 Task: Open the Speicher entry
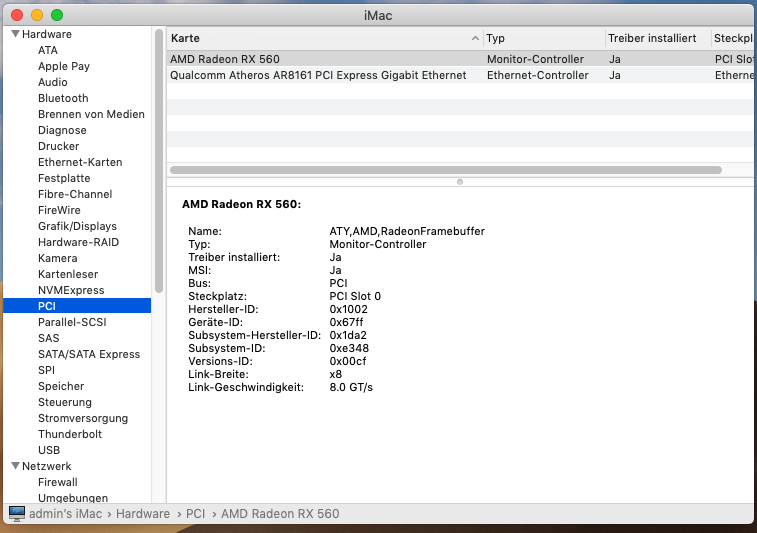coord(61,386)
